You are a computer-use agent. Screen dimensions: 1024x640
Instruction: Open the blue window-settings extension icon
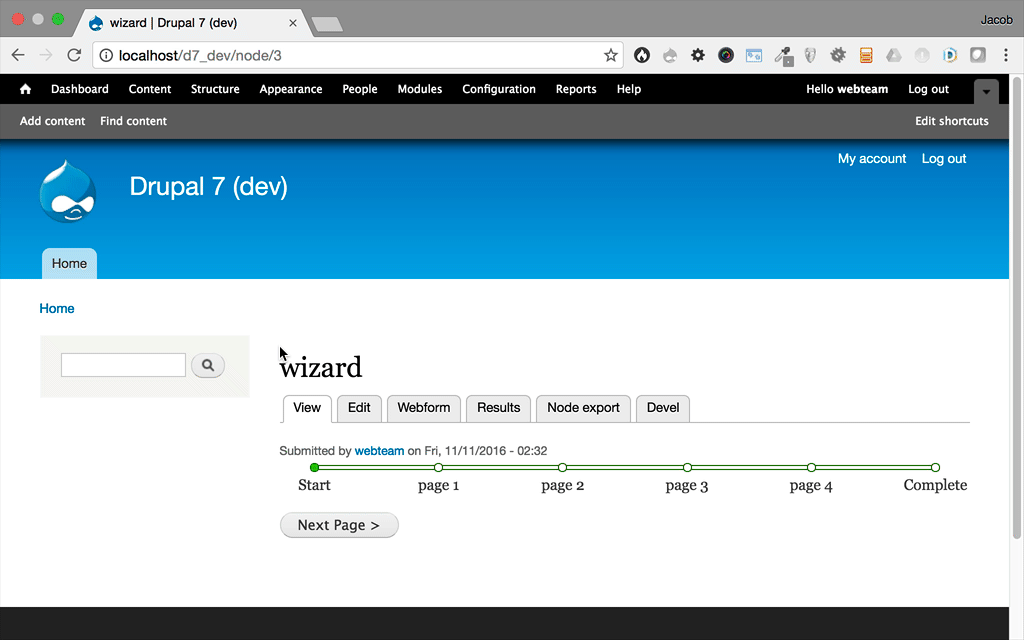(x=754, y=56)
